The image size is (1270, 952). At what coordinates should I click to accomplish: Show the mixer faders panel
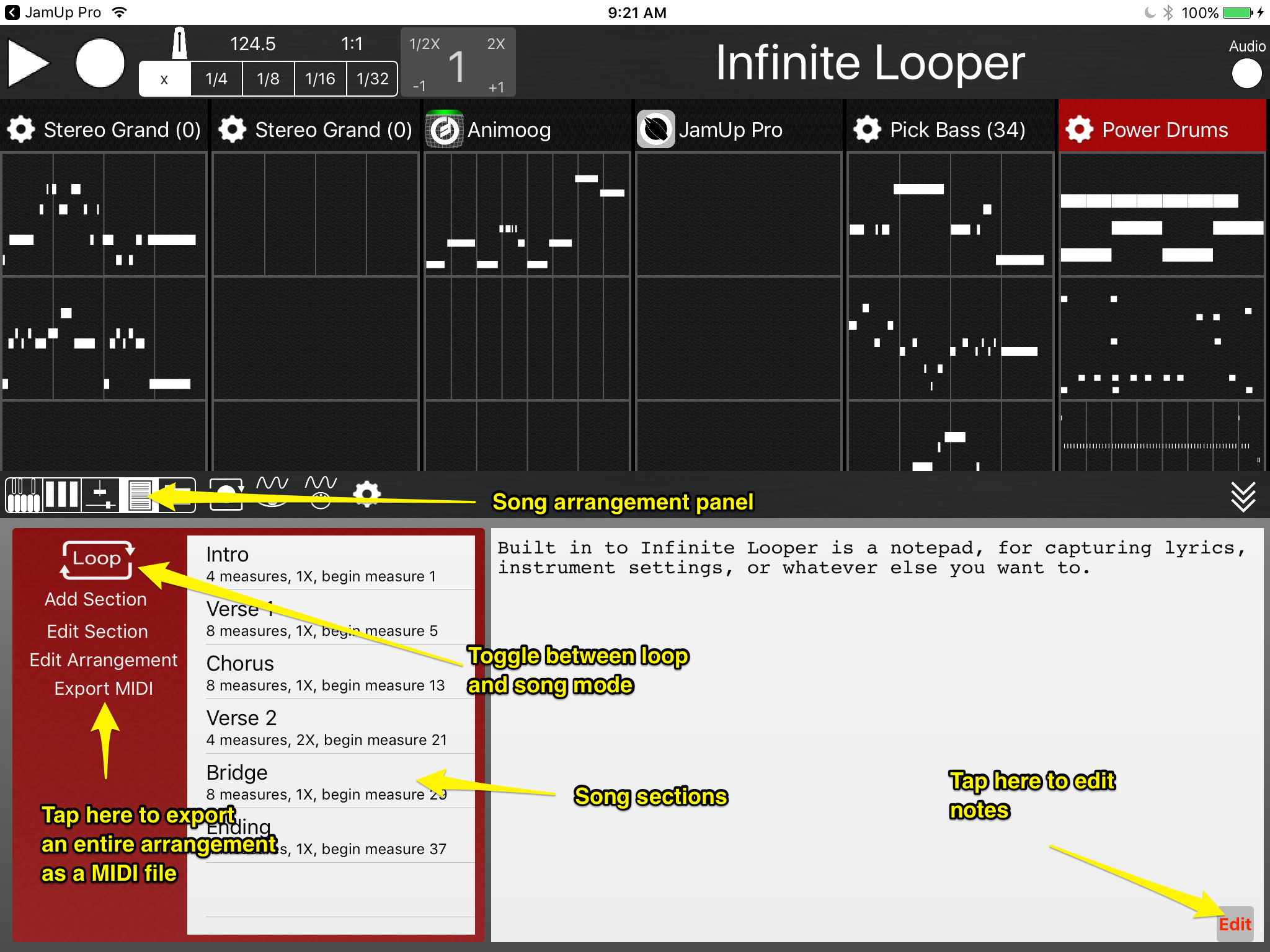click(100, 495)
